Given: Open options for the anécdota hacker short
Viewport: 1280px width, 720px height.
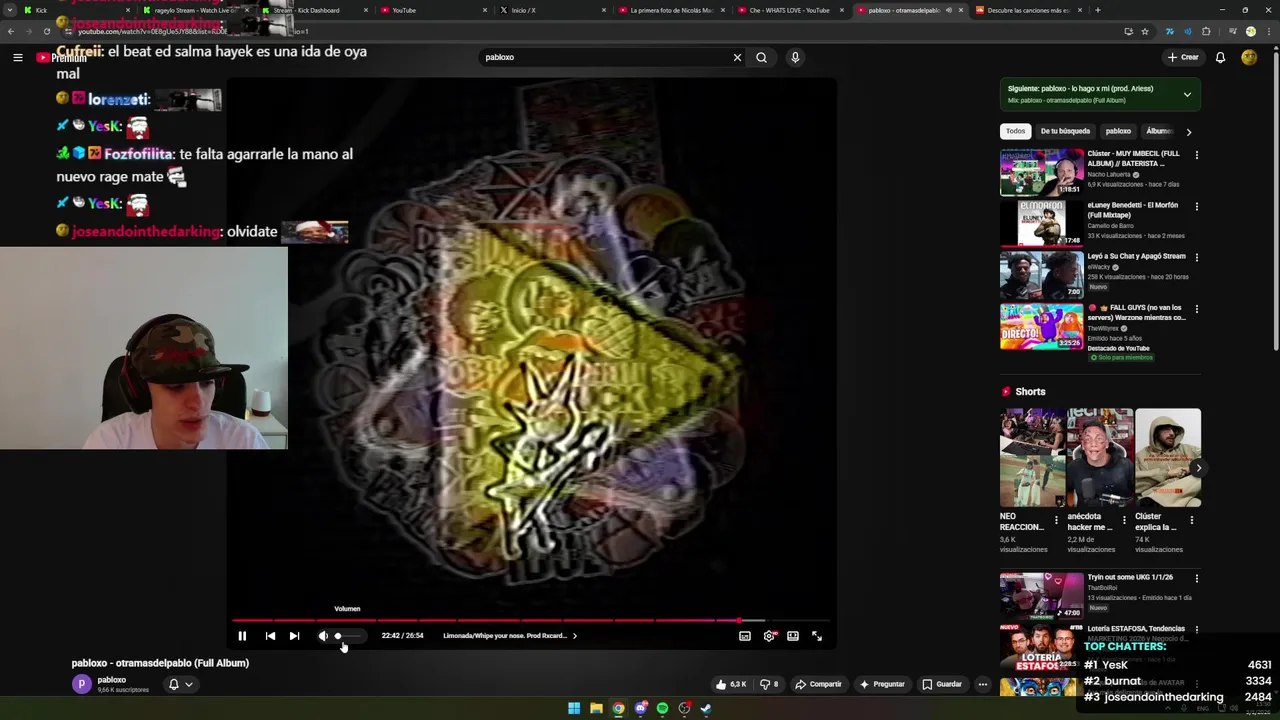Looking at the screenshot, I should pos(1124,520).
